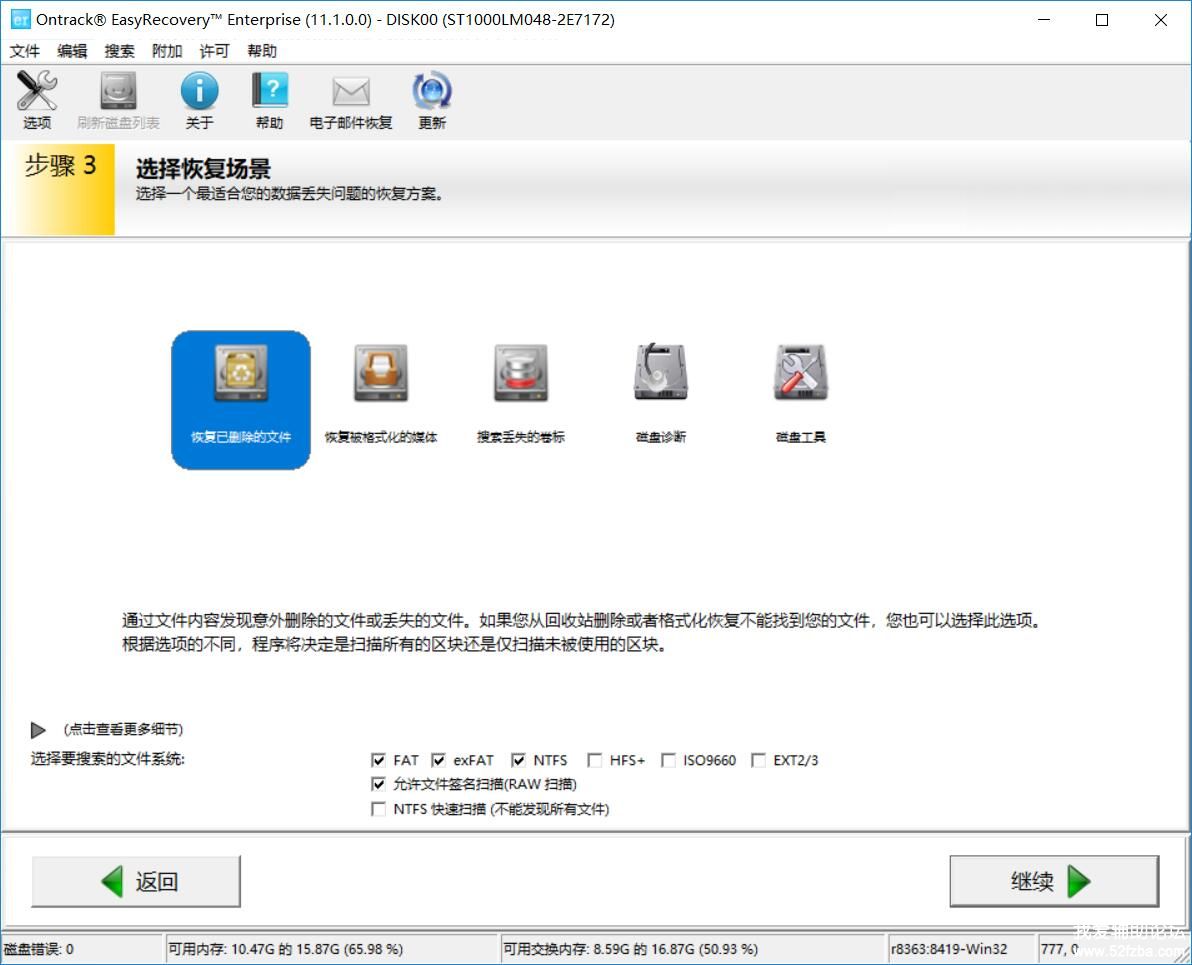The height and width of the screenshot is (965, 1192).
Task: Toggle 允许文件签名扫描 (RAW 扫描) checkbox
Action: click(x=379, y=784)
